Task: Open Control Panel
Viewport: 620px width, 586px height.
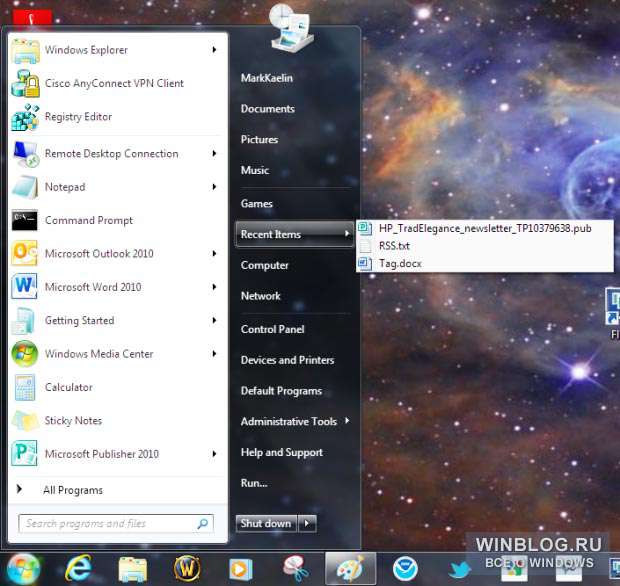Action: tap(272, 329)
